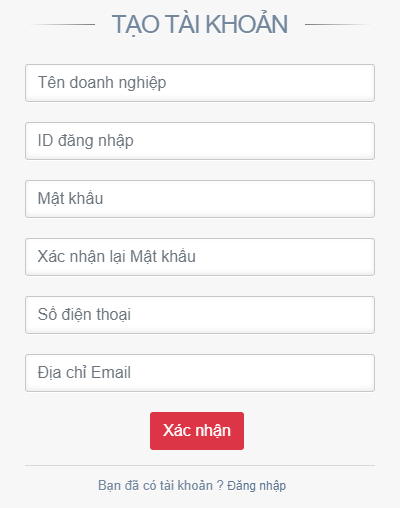This screenshot has width=400, height=508.
Task: Activate the Số điện thoại field
Action: (200, 315)
